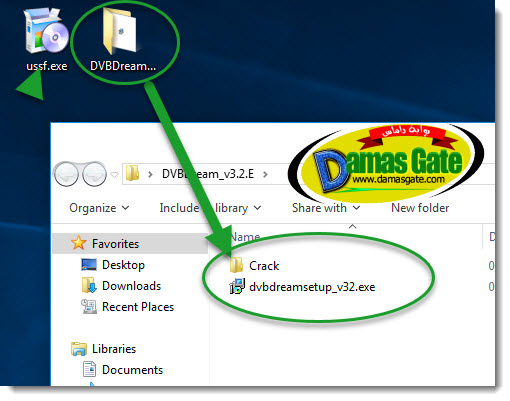Click the Forward navigation button
This screenshot has height=401, width=510.
pos(94,174)
